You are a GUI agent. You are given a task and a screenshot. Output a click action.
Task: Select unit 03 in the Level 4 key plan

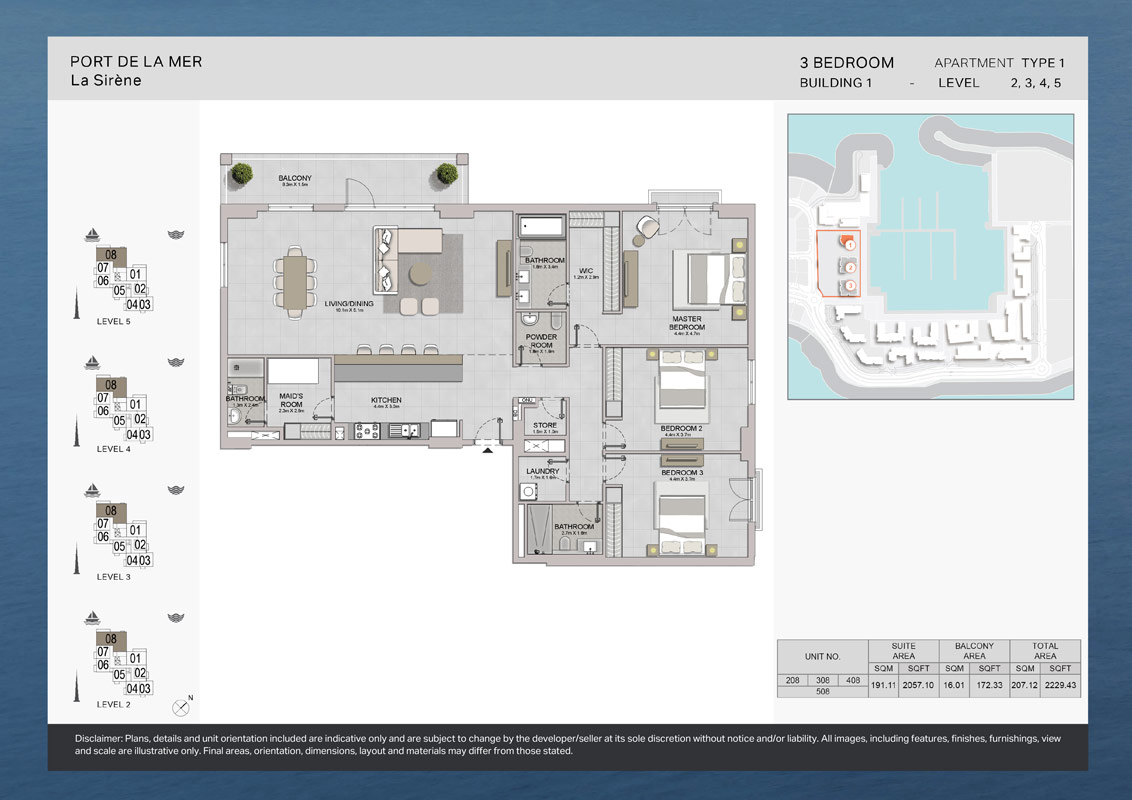pyautogui.click(x=145, y=434)
